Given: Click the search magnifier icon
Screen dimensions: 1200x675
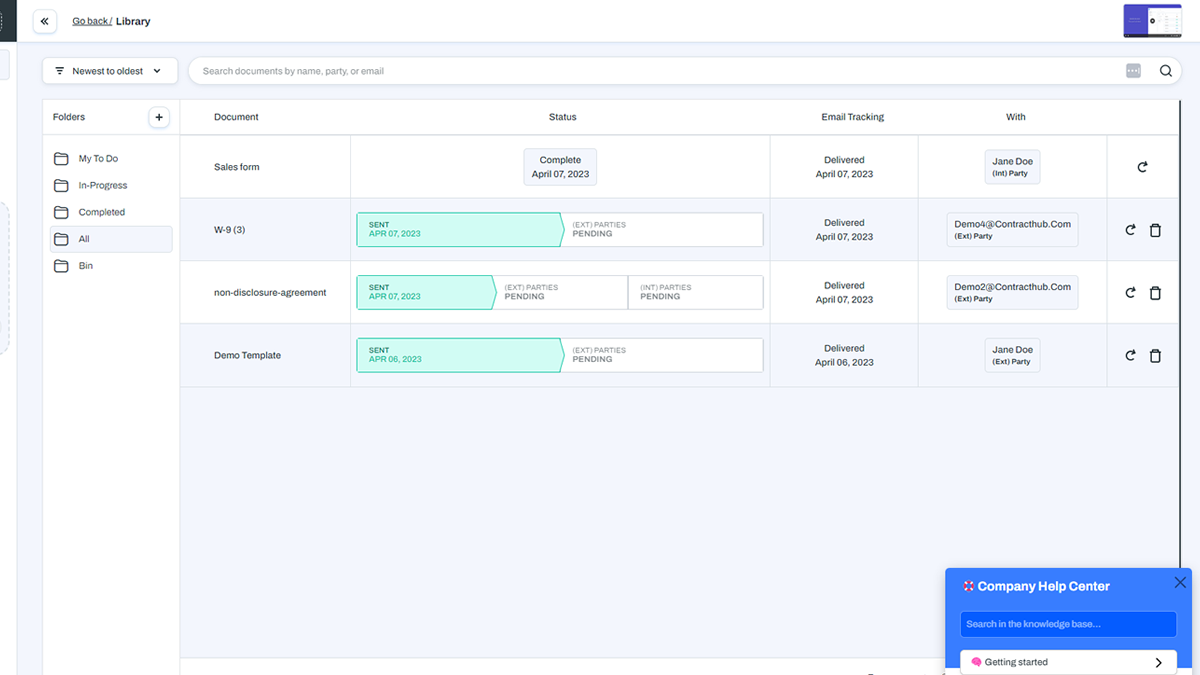Looking at the screenshot, I should point(1166,71).
